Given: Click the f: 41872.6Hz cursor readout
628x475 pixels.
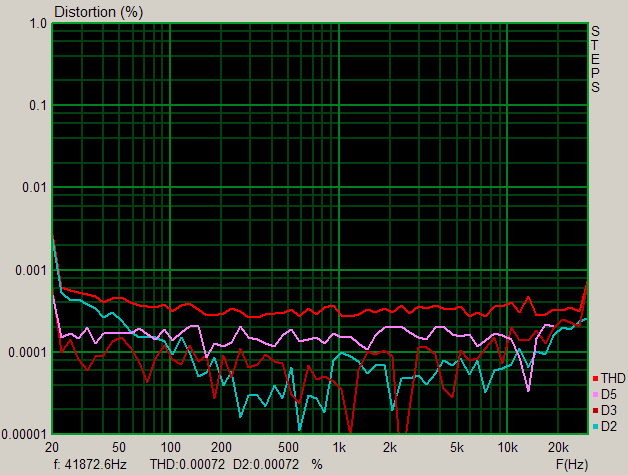Looking at the screenshot, I should [89, 464].
